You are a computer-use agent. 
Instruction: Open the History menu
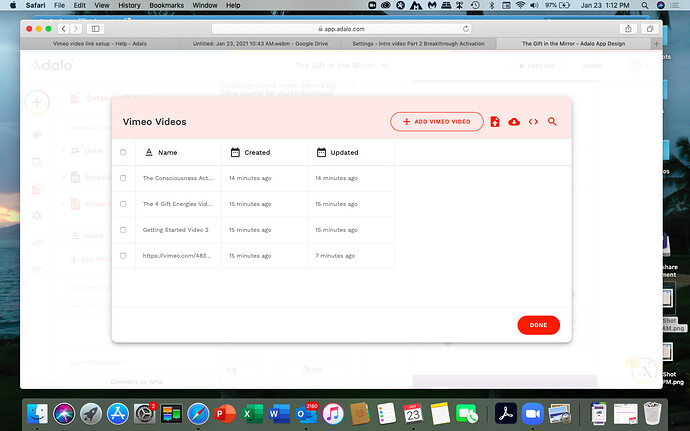(129, 5)
